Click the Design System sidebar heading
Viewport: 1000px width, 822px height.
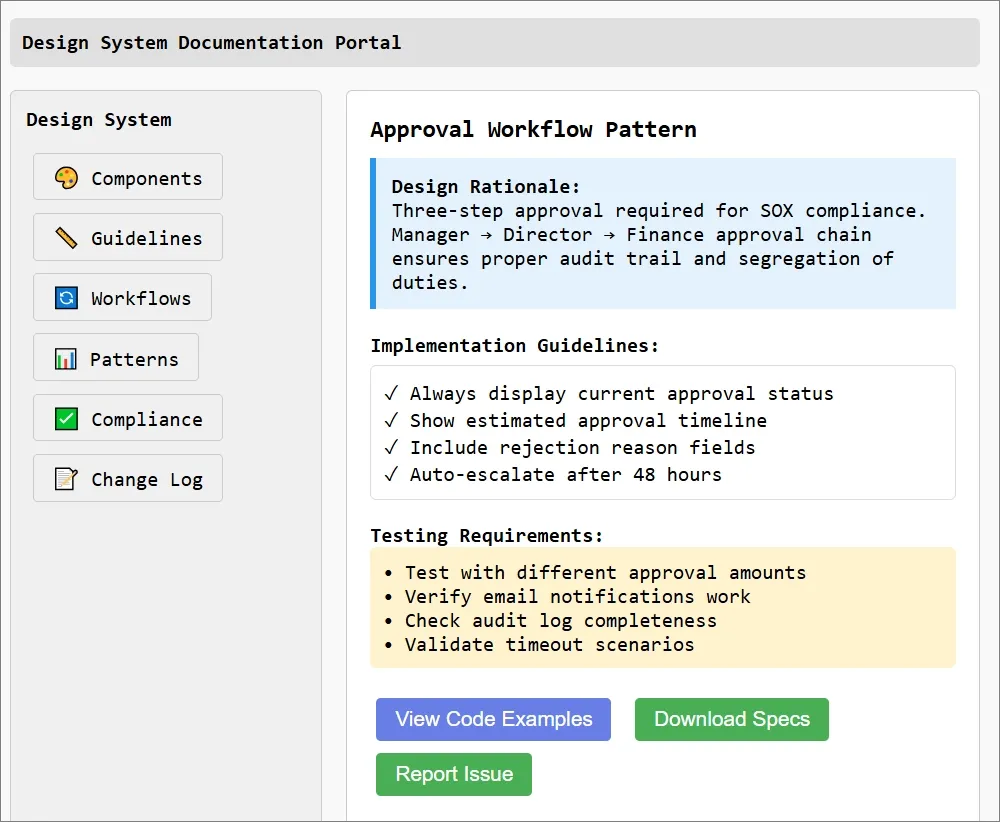(99, 120)
